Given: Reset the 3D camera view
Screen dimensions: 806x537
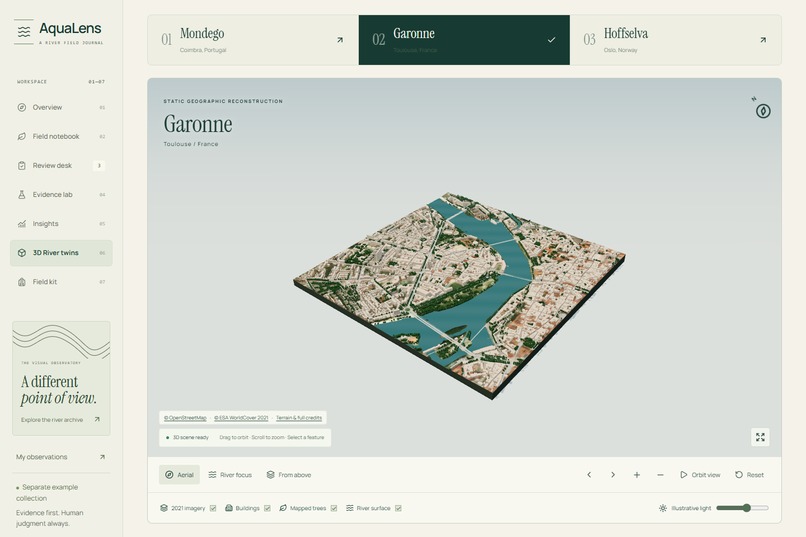Looking at the screenshot, I should click(749, 475).
